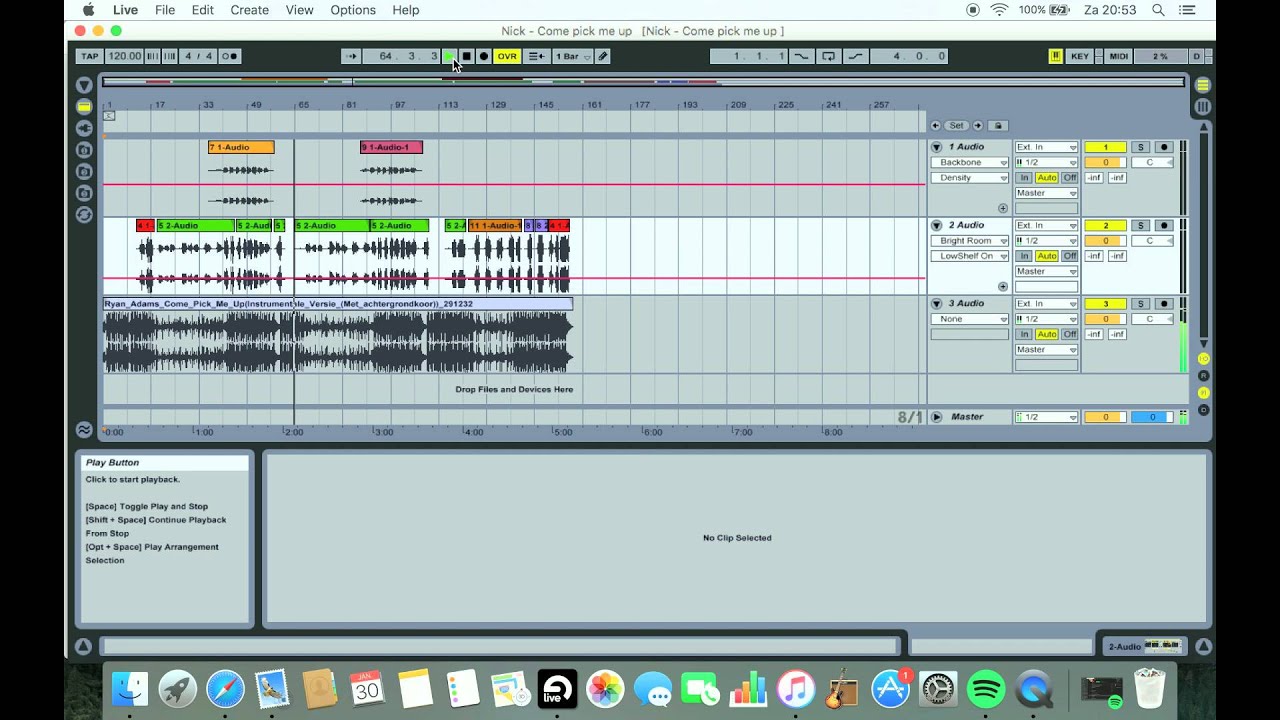Toggle the Mixer section M button
Viewport: 1280px width, 720px height.
(x=1203, y=393)
